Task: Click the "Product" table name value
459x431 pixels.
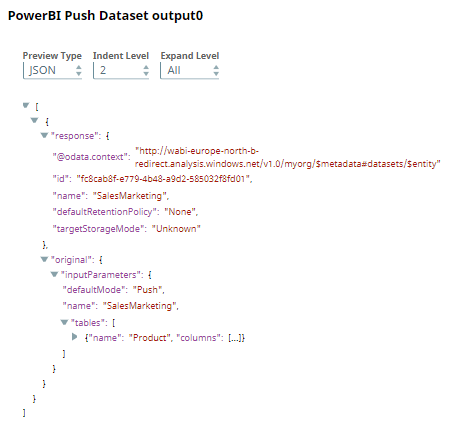Action: (150, 338)
